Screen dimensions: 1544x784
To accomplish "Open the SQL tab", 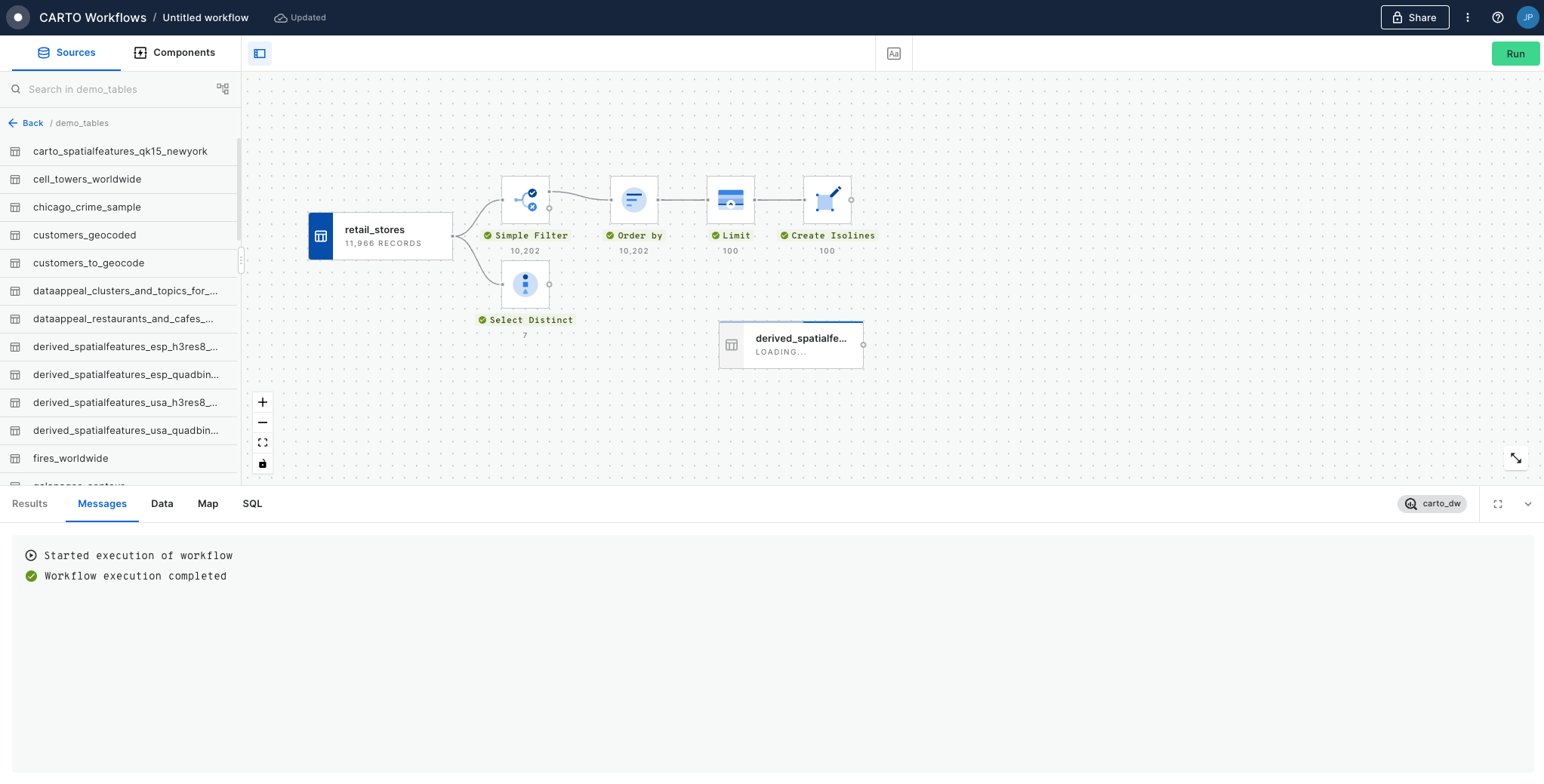I will [252, 504].
